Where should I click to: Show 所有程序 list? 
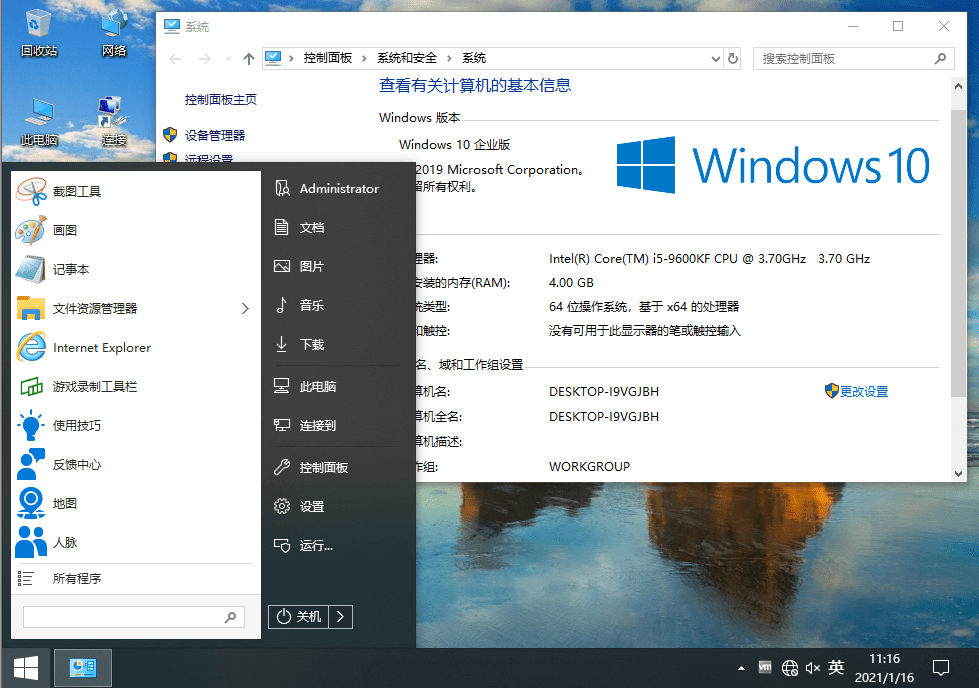[135, 579]
